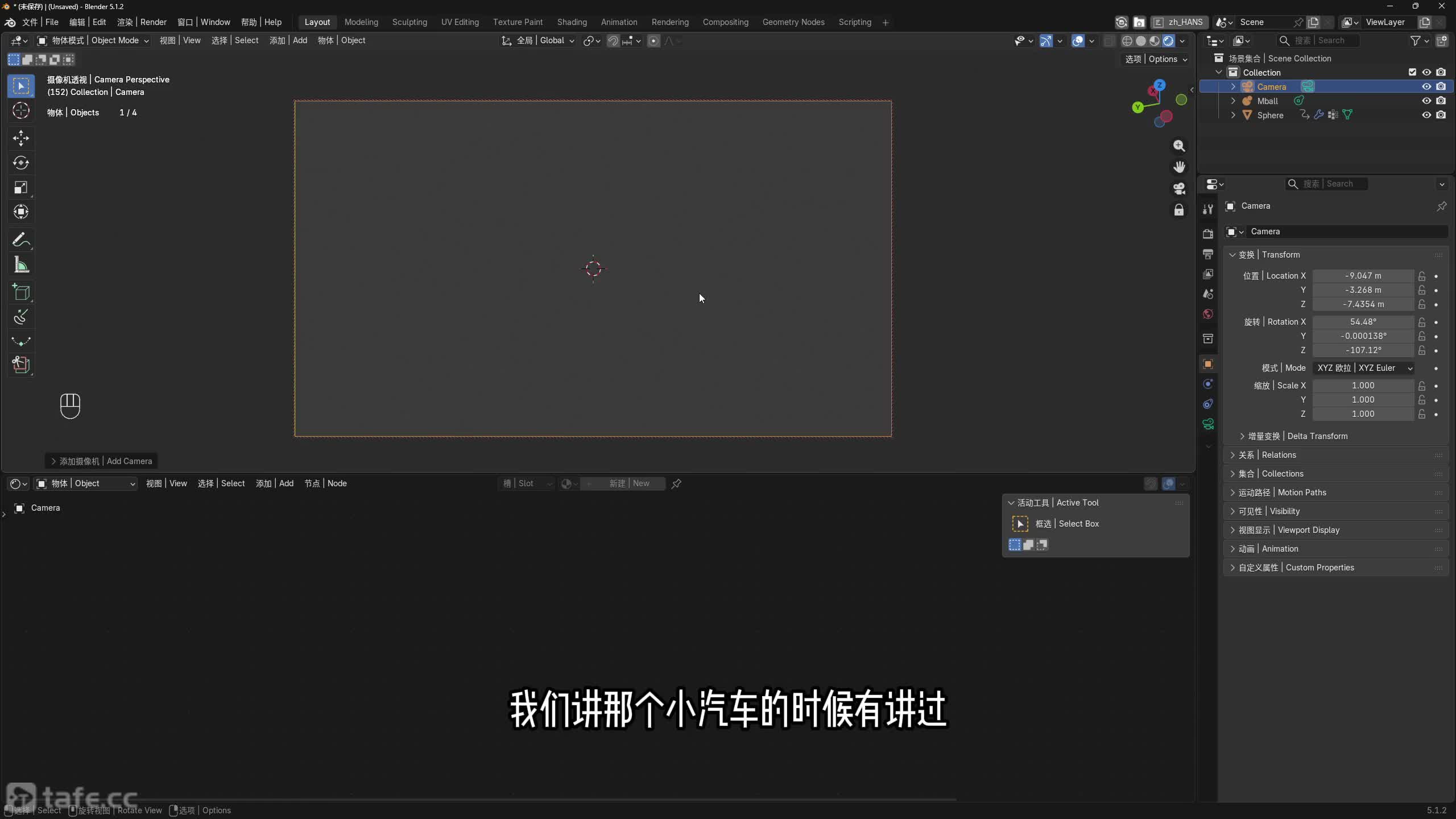1456x819 pixels.
Task: Expand the Add Camera operator panel
Action: (101, 461)
